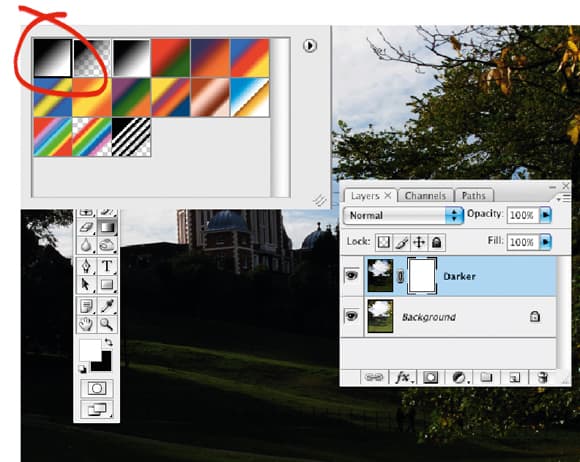The height and width of the screenshot is (462, 580).
Task: Create a new layer group
Action: tap(486, 377)
